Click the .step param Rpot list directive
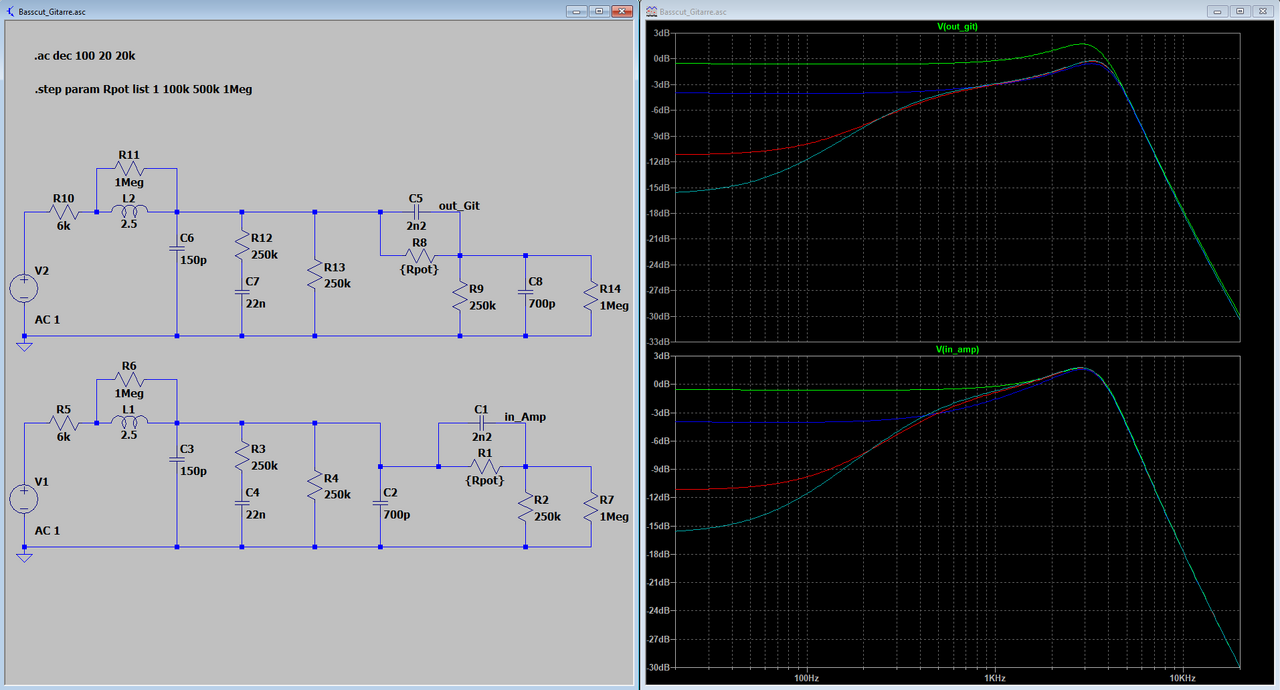 coord(142,89)
